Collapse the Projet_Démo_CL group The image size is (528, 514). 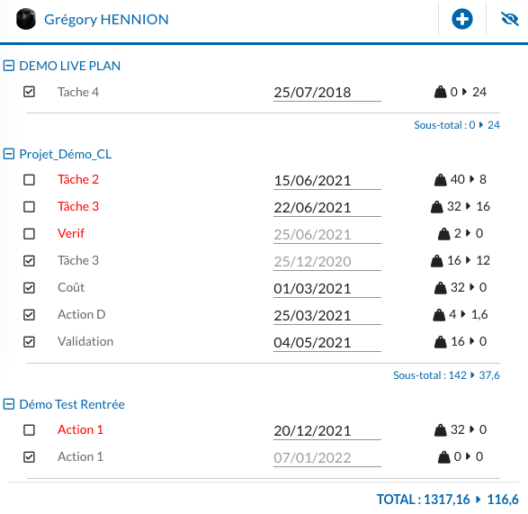[9, 154]
